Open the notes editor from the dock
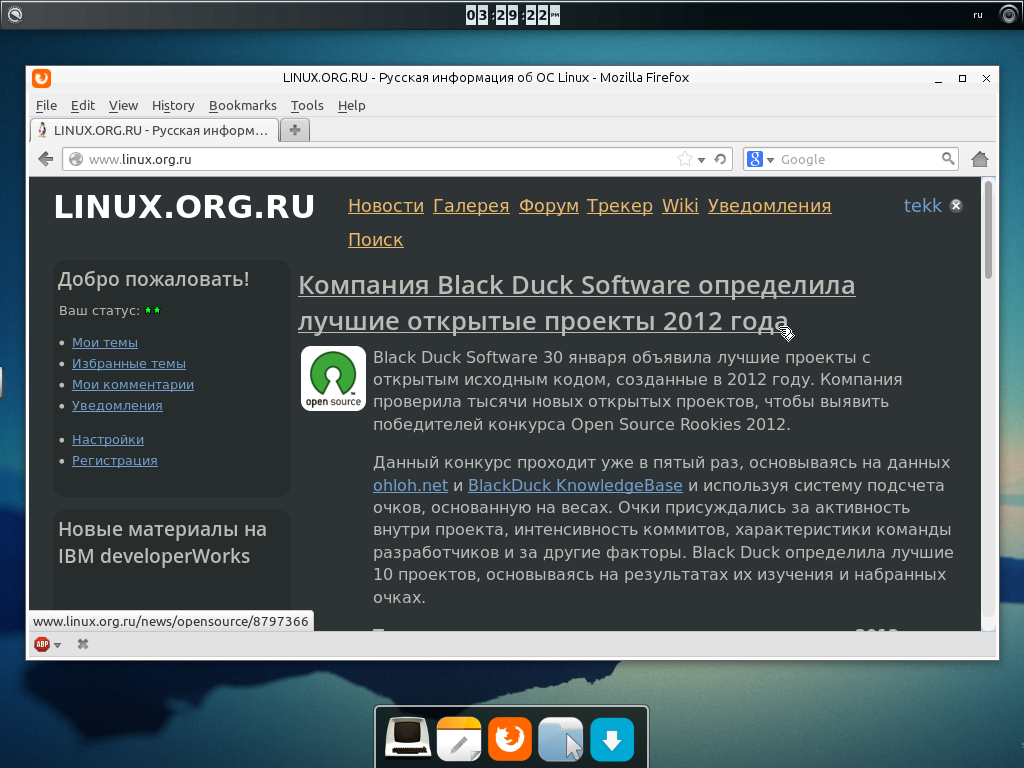The height and width of the screenshot is (768, 1024). pyautogui.click(x=459, y=740)
